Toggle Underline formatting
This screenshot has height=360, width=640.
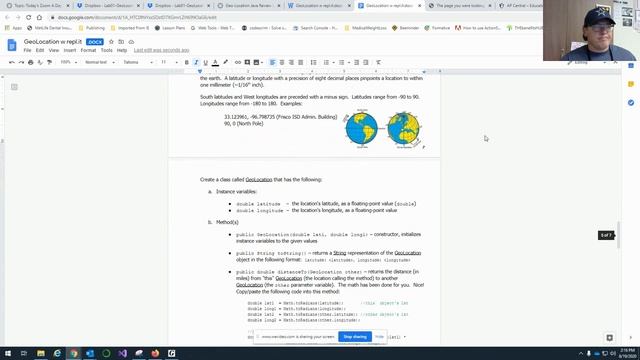(x=205, y=62)
